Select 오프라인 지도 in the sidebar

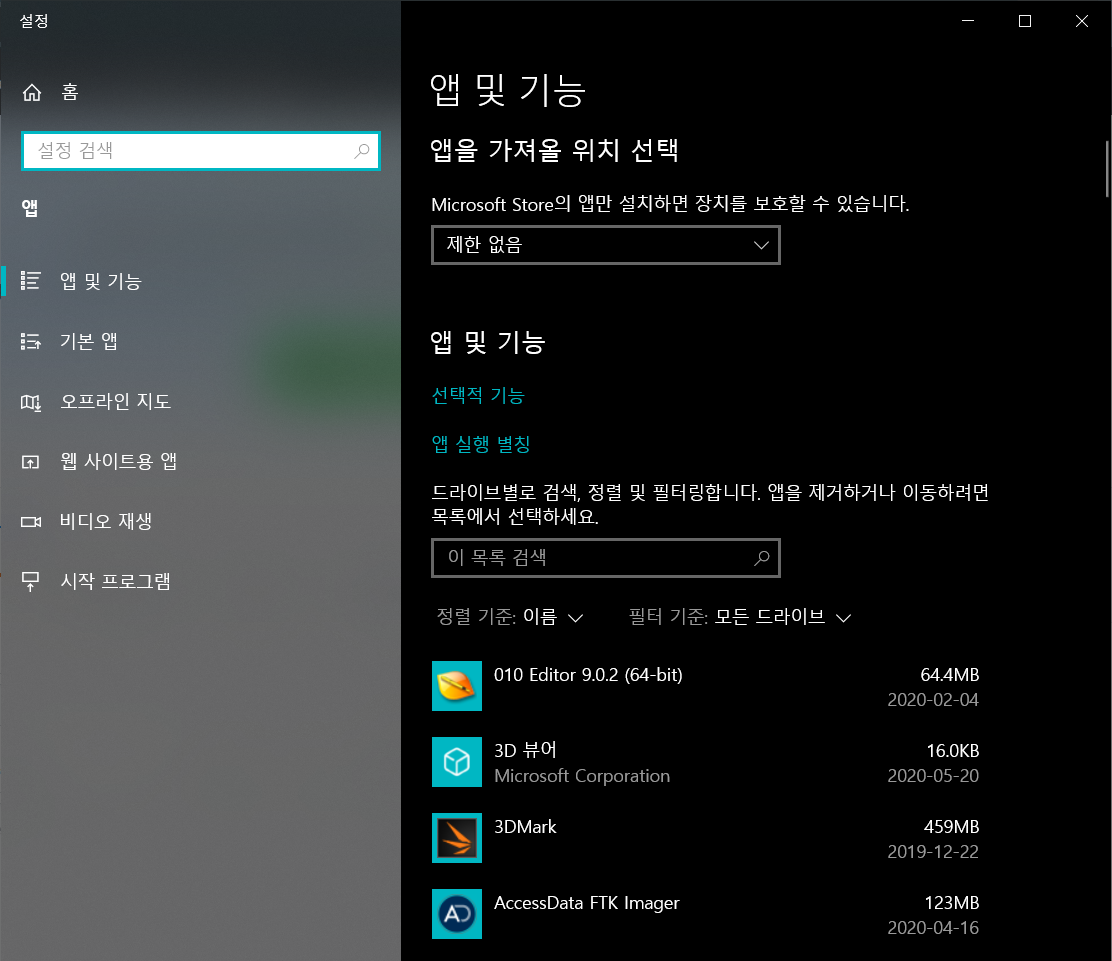tap(201, 401)
